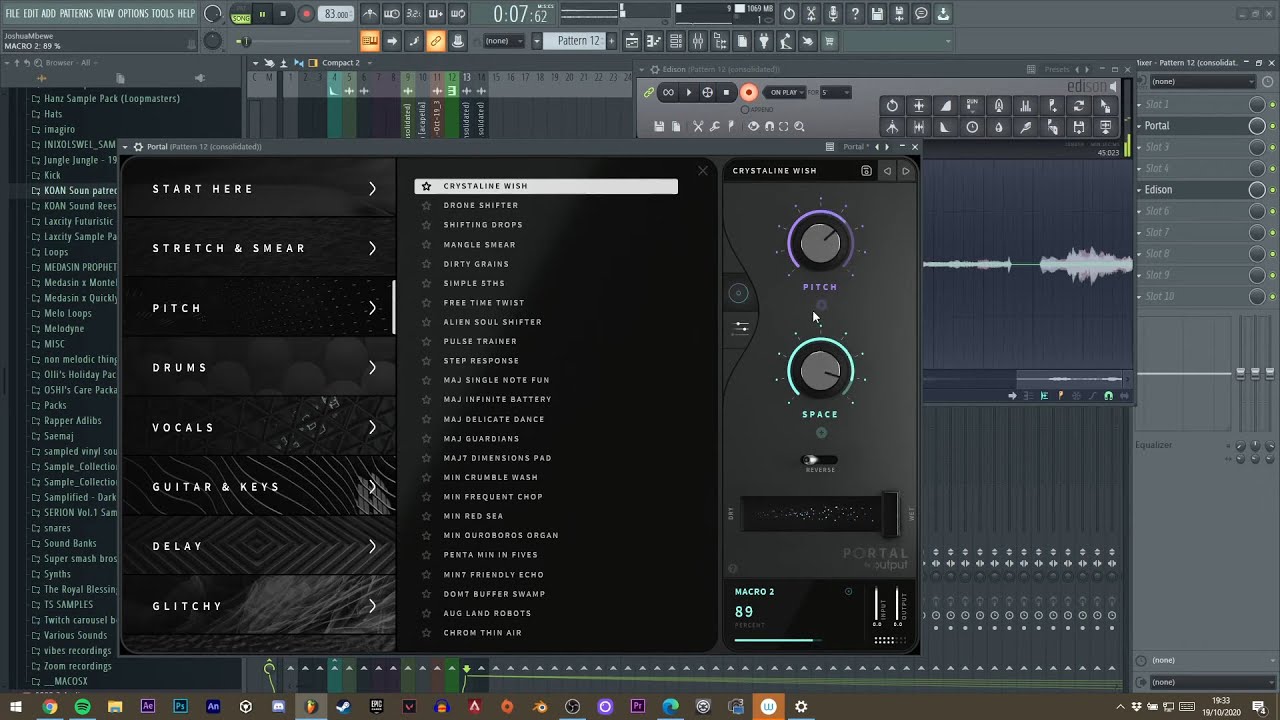Open the OPTIONS menu
1280x720 pixels.
click(x=133, y=14)
